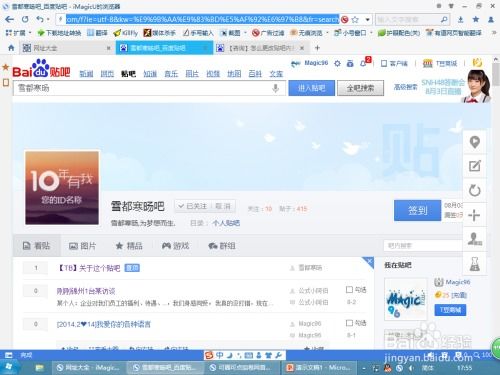Expand hidden extensions with the » chevron
The image size is (500, 375).
click(x=494, y=33)
